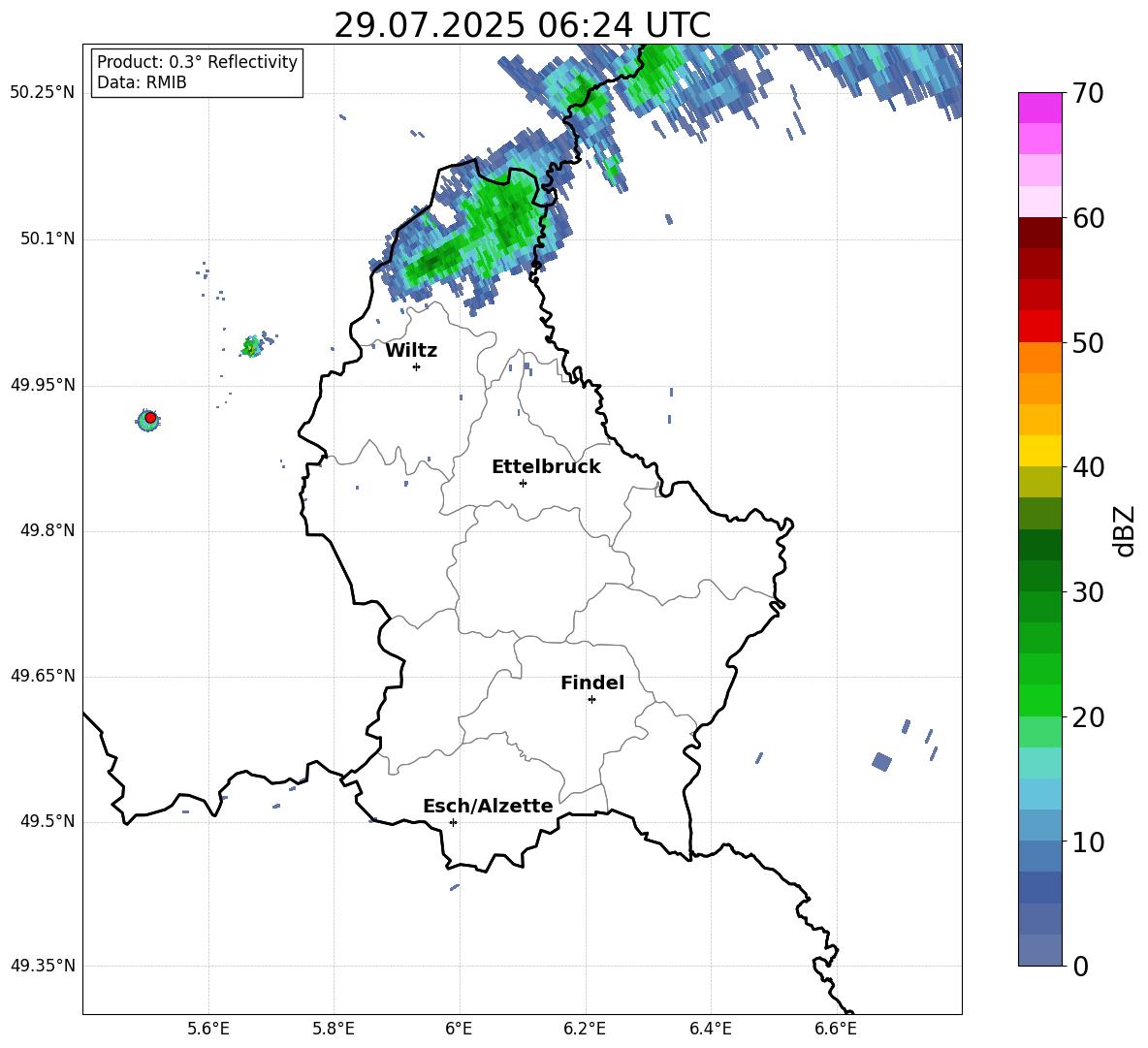Select the Wiltz label
1148x1048 pixels.
(411, 351)
